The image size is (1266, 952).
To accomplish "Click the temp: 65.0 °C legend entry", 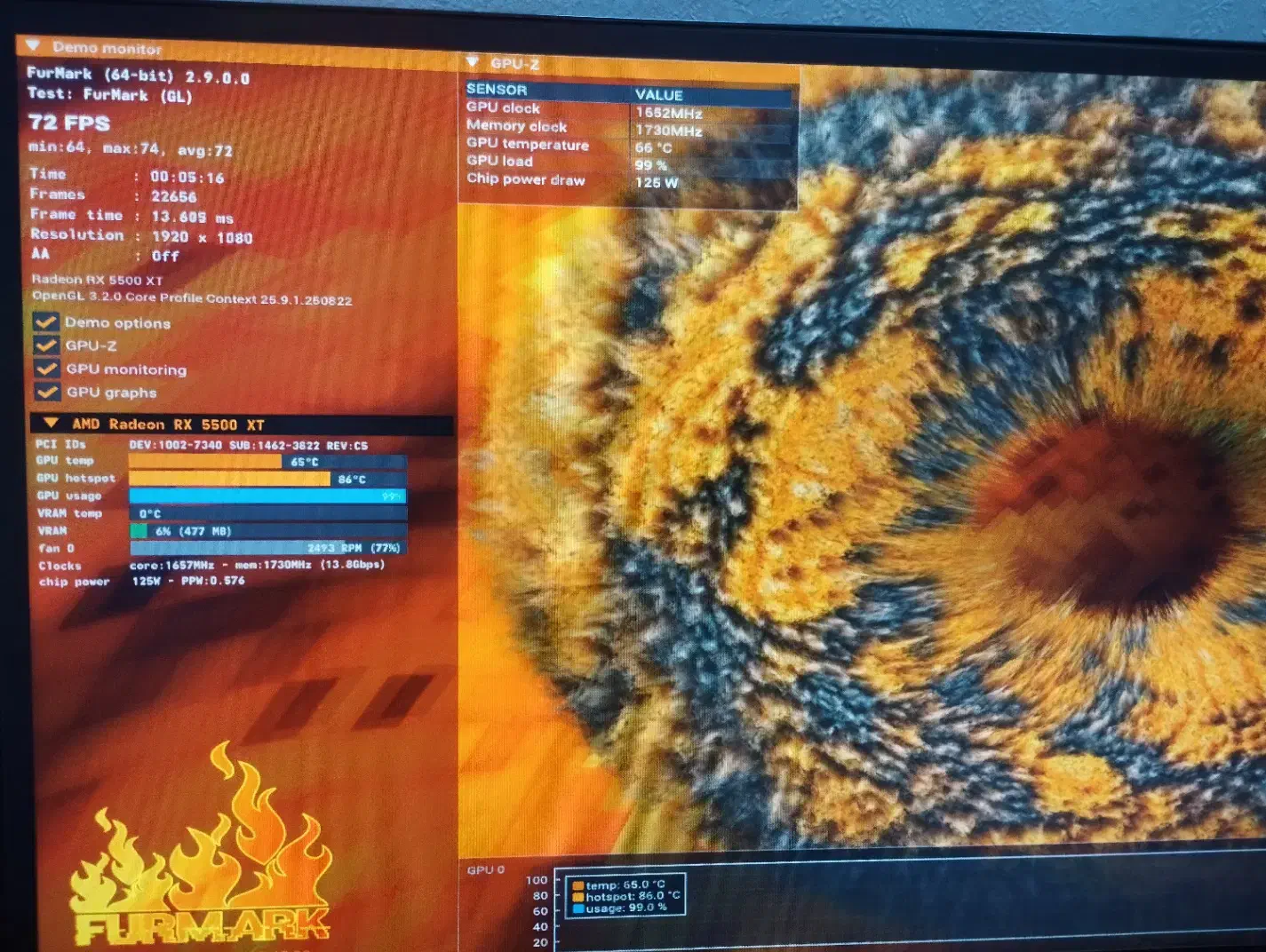I will (625, 885).
